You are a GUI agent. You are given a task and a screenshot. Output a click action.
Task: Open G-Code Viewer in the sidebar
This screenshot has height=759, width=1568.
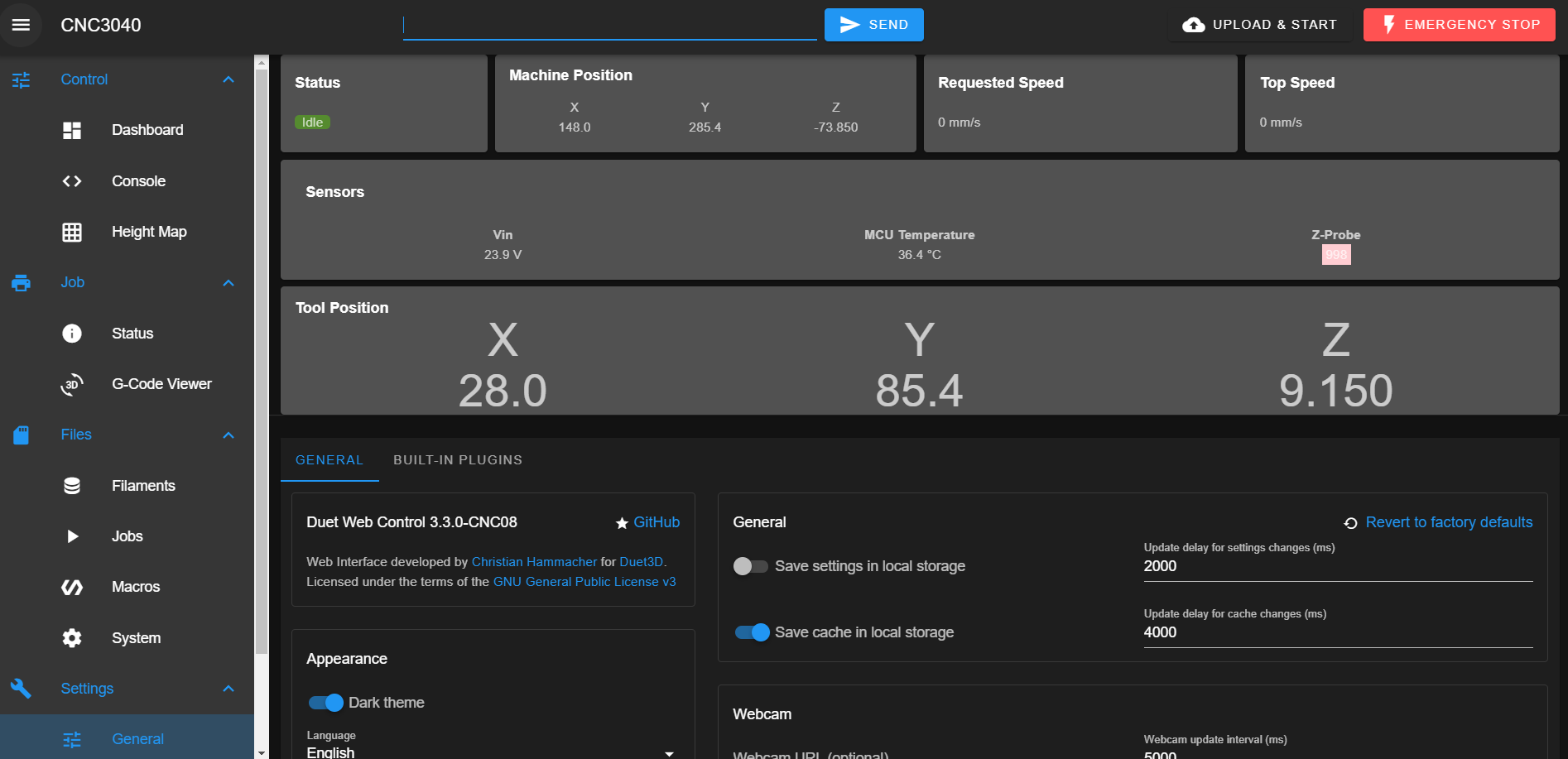point(127,385)
